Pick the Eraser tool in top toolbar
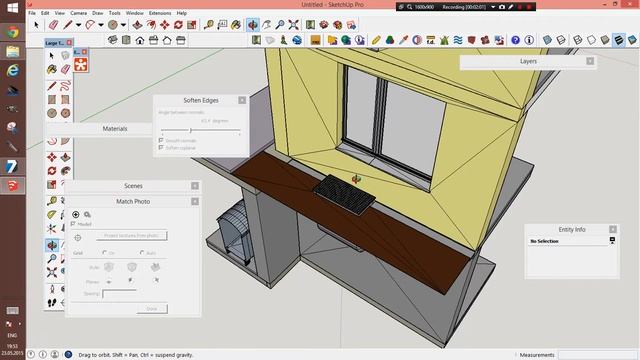640x360 pixels. 53,25
